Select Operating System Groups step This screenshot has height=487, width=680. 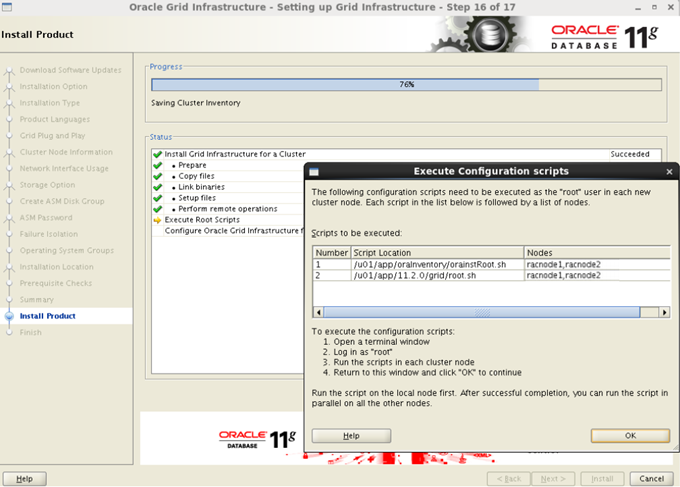66,251
